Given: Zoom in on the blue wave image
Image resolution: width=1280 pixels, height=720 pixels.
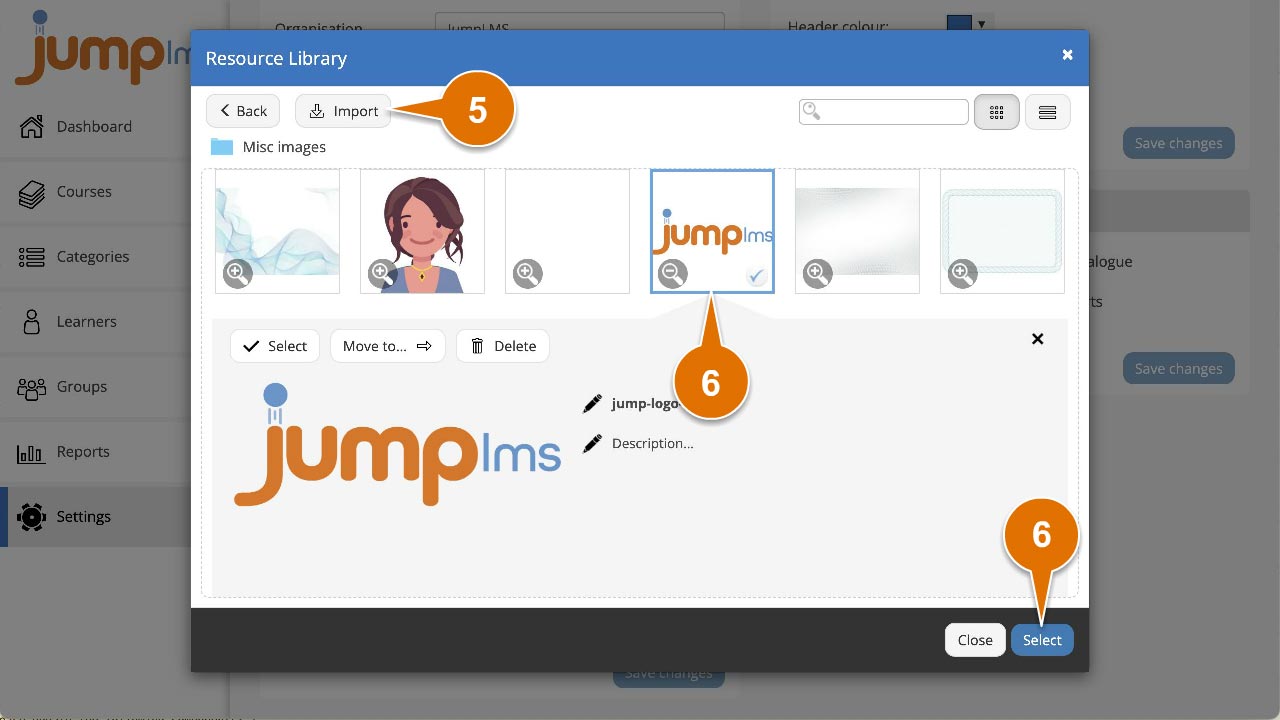Looking at the screenshot, I should [x=237, y=273].
